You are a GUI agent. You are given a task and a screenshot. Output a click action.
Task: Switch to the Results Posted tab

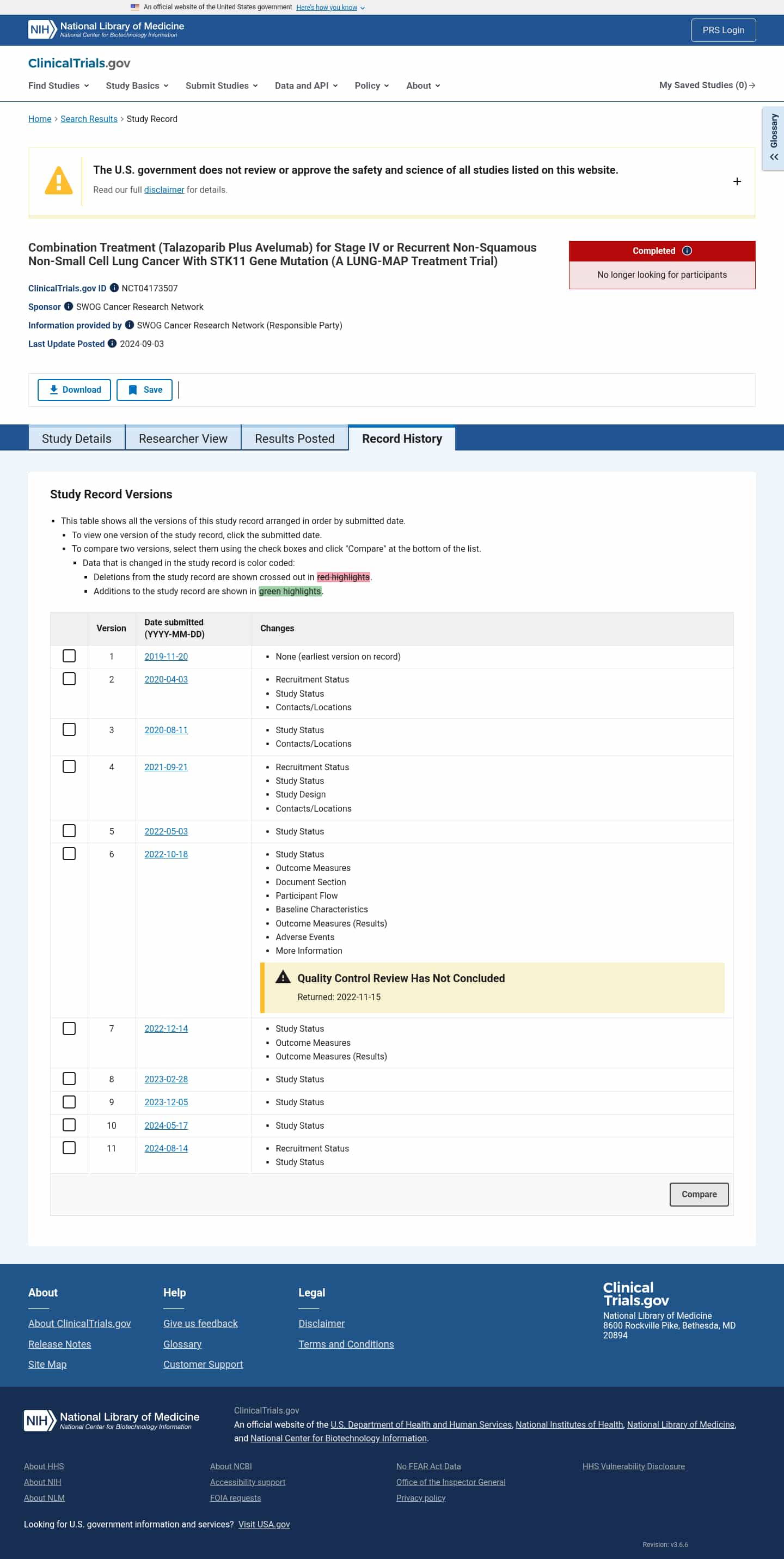295,439
